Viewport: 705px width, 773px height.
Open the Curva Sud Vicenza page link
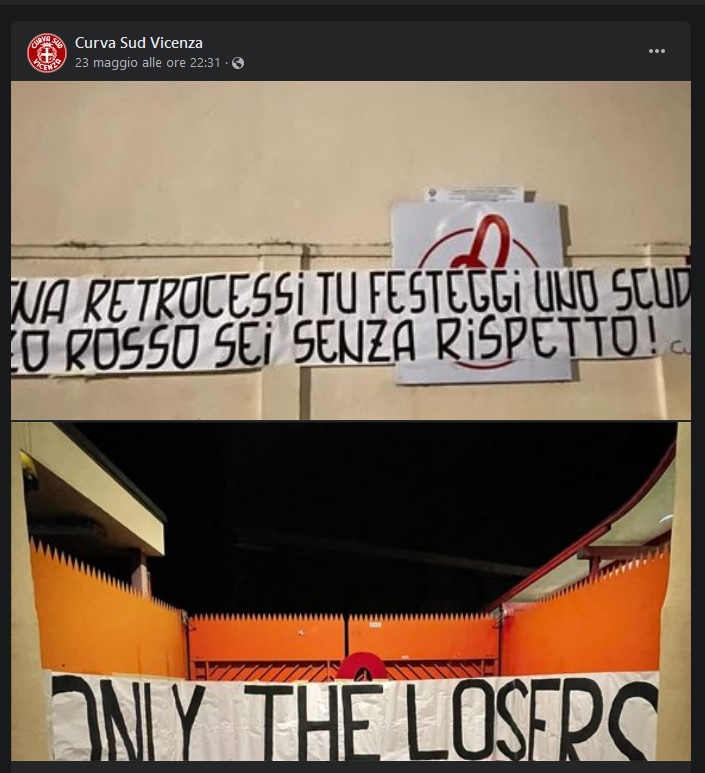click(139, 43)
